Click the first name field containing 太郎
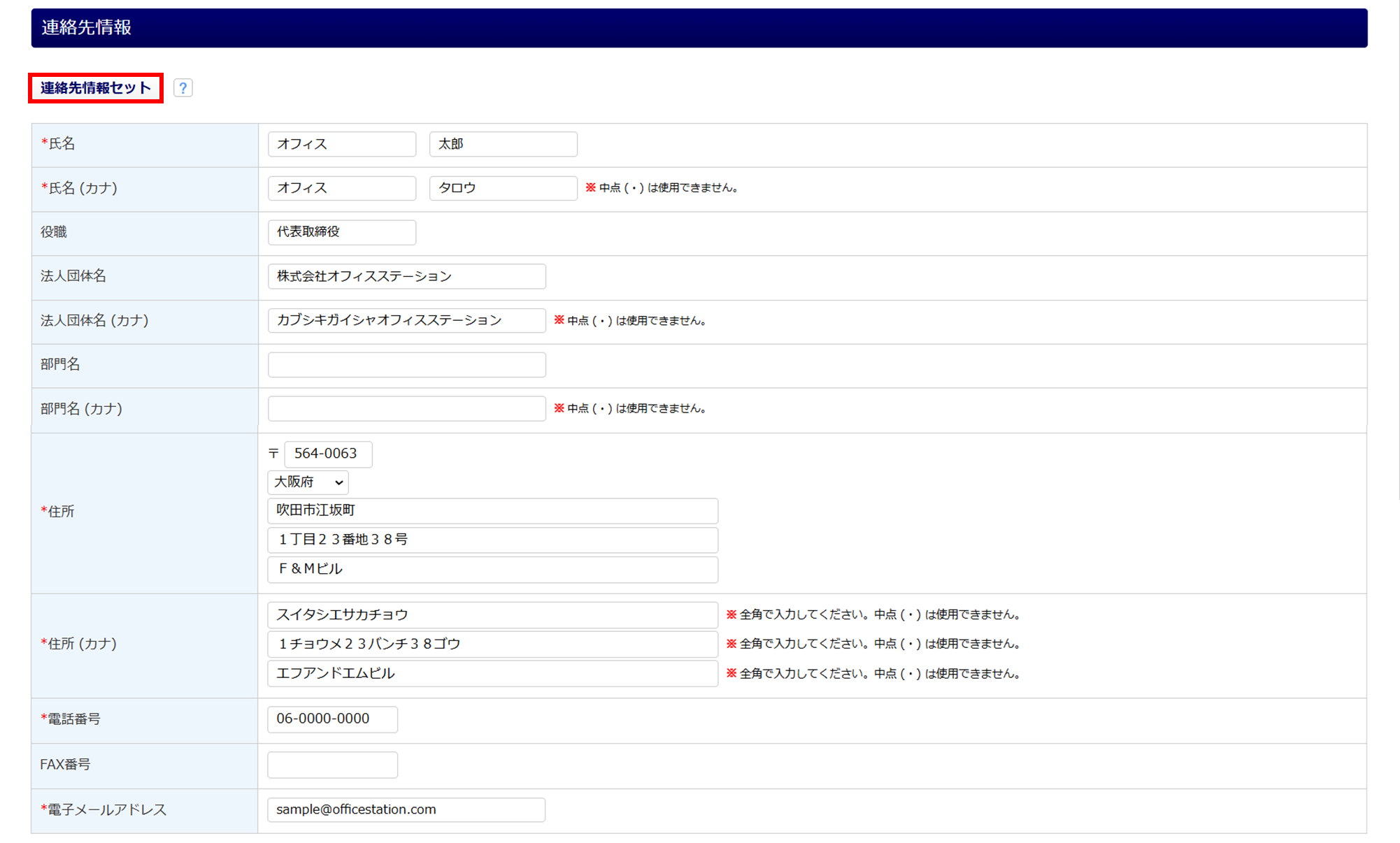This screenshot has height=843, width=1400. pyautogui.click(x=503, y=144)
